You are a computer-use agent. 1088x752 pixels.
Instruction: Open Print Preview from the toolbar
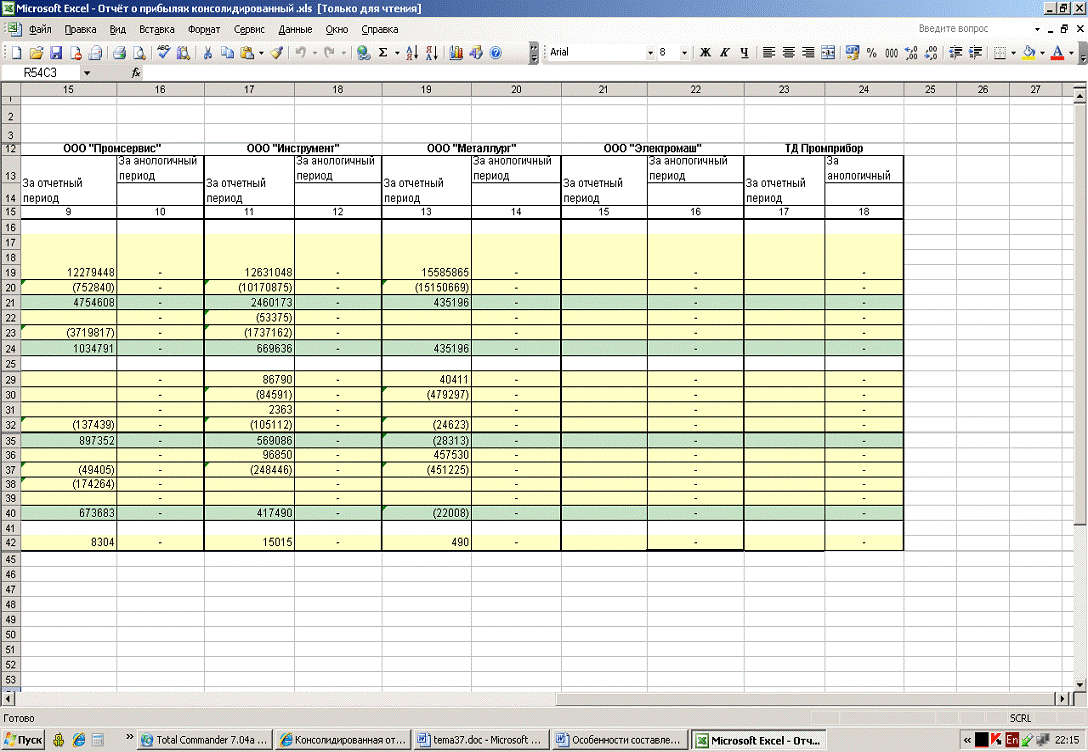(x=138, y=52)
